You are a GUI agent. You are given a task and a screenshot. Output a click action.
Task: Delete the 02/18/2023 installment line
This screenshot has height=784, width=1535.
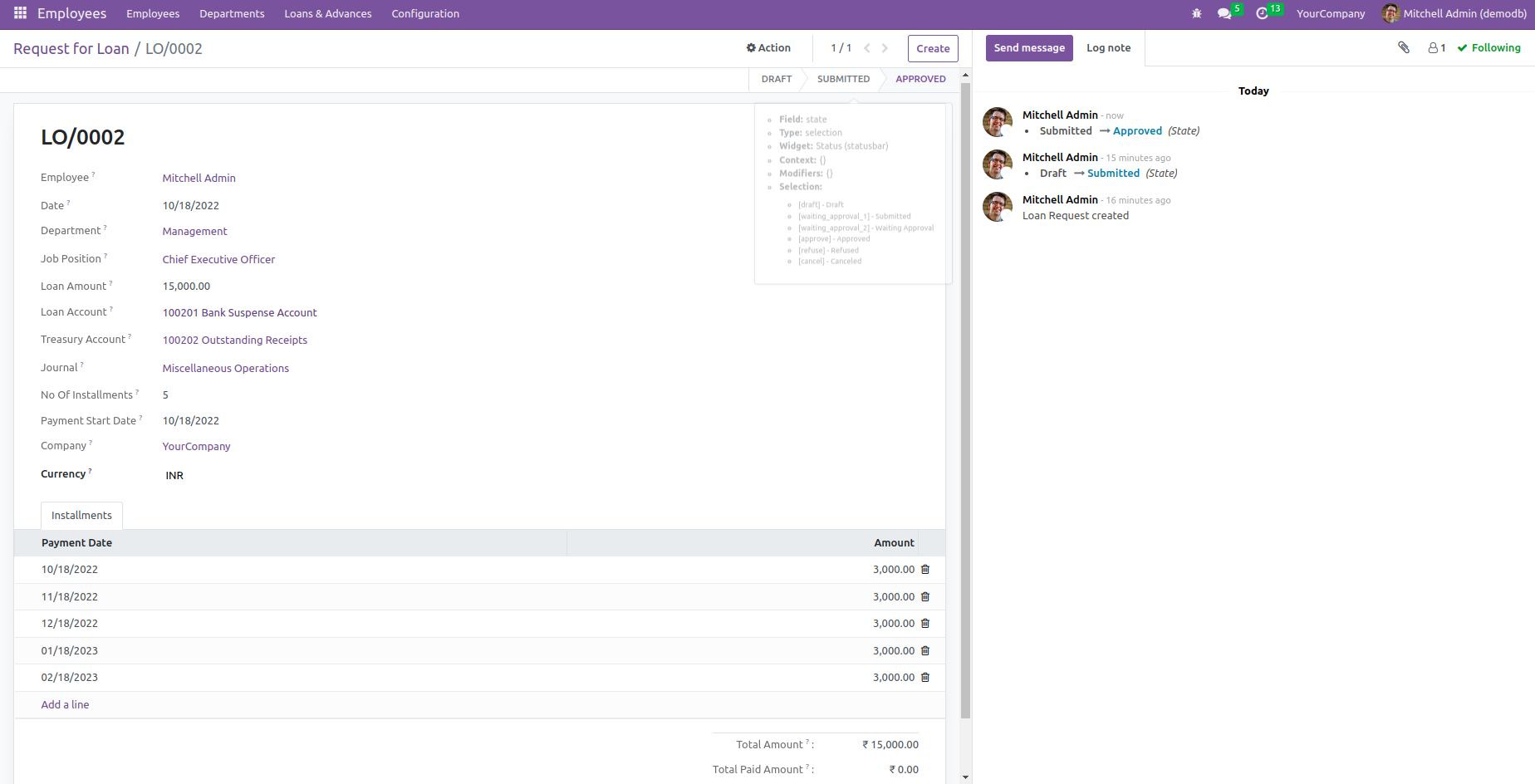925,678
